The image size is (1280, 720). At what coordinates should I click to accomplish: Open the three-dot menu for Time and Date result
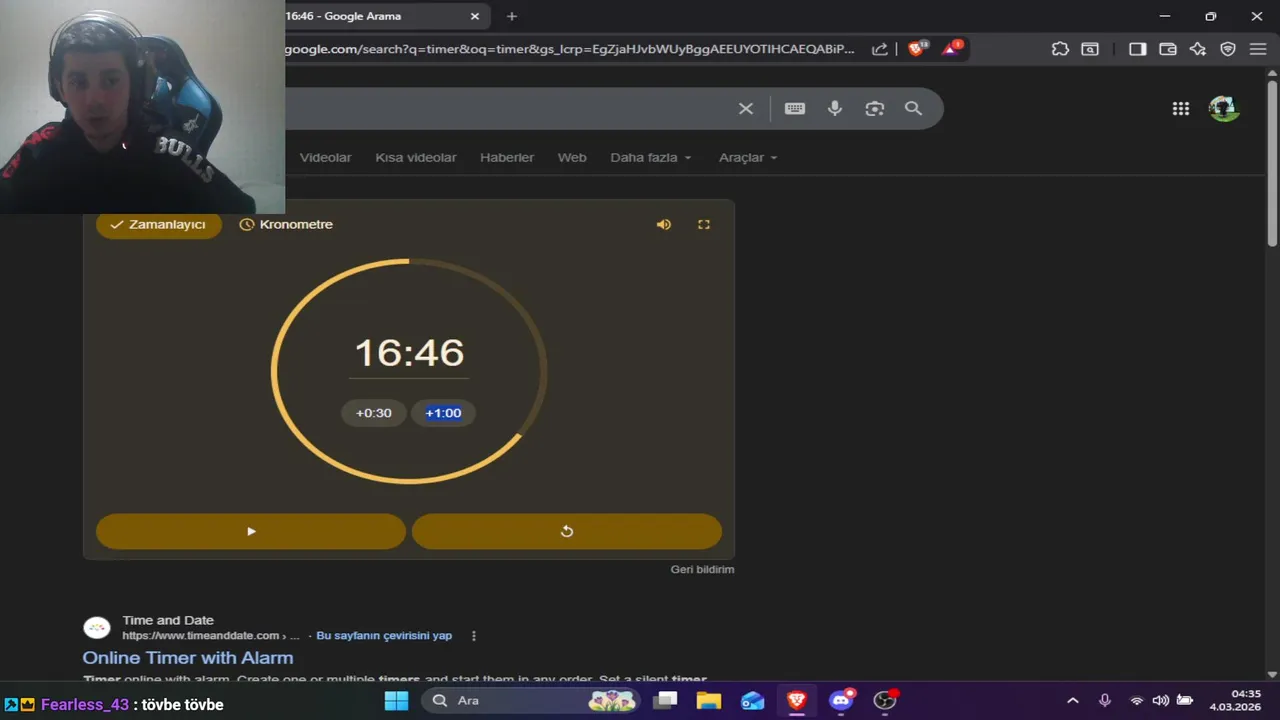[x=474, y=636]
